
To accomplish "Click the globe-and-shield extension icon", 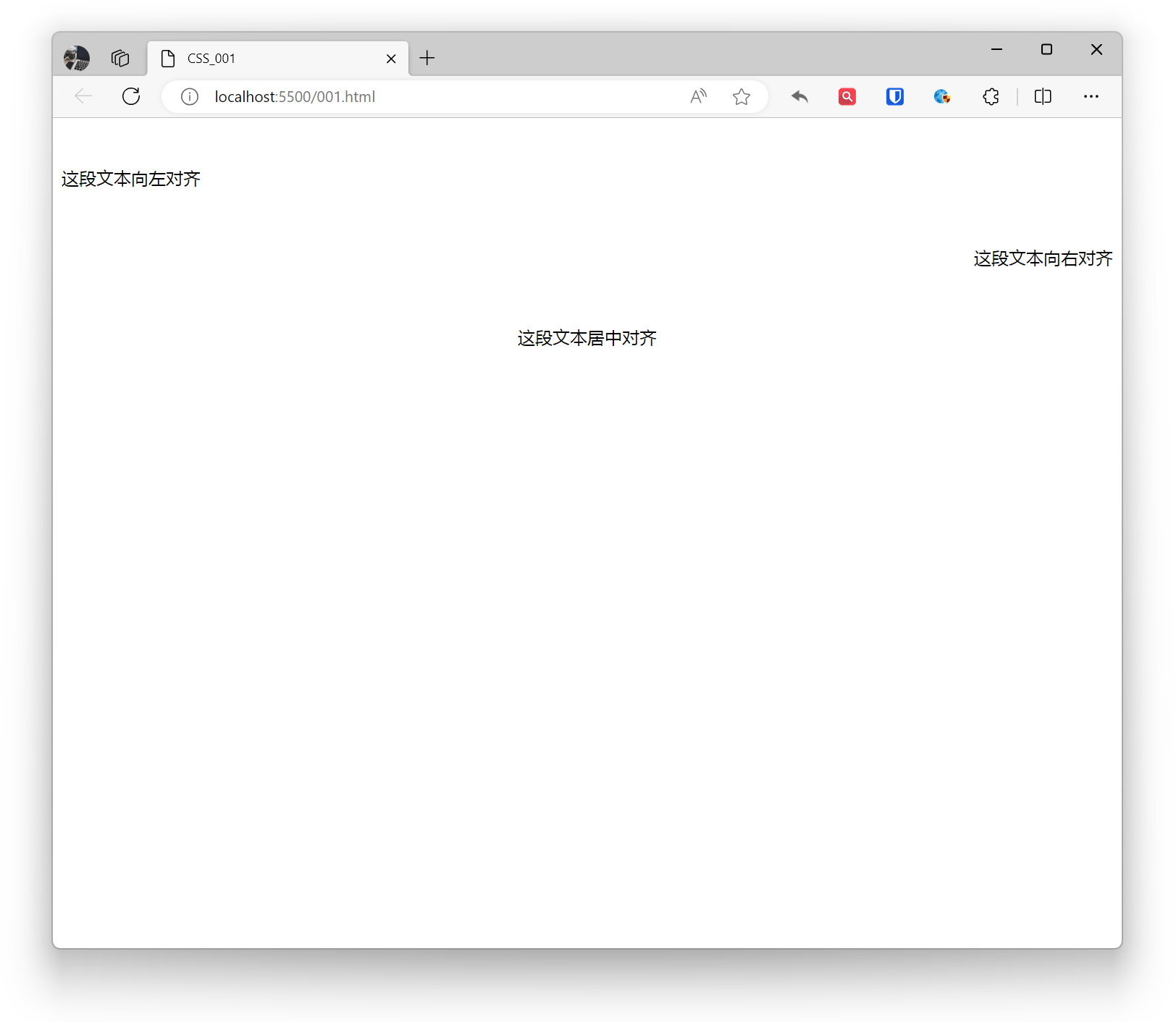I will tap(941, 96).
